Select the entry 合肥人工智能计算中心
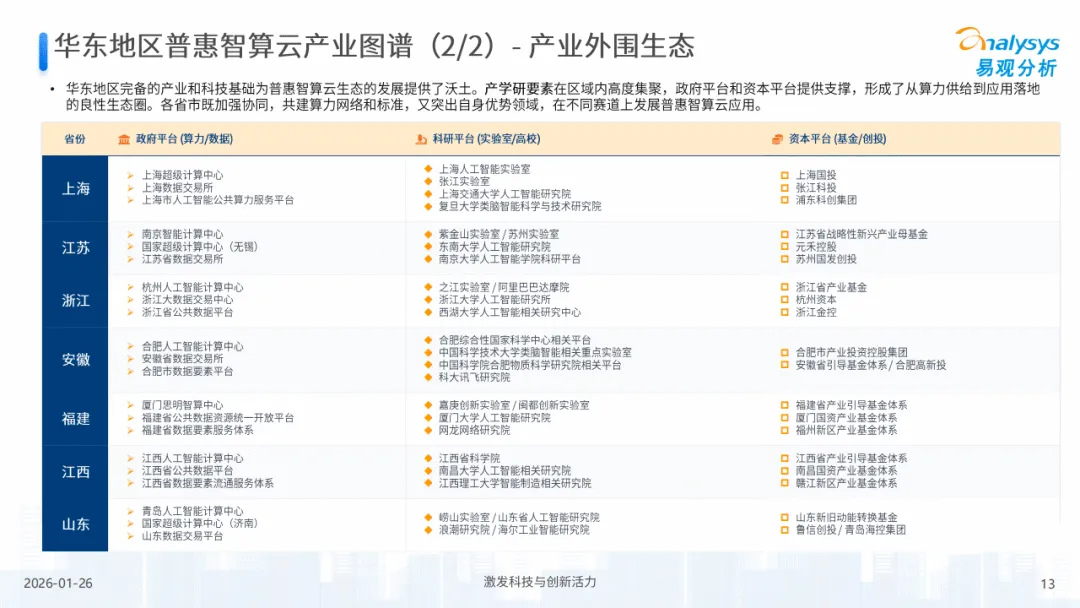 tap(192, 347)
